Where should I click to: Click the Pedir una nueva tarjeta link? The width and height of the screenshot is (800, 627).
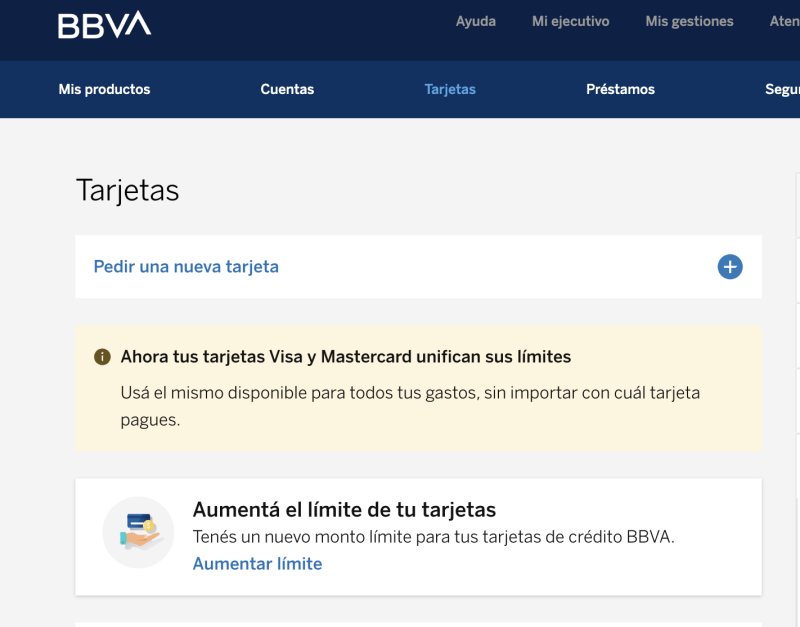click(x=186, y=267)
